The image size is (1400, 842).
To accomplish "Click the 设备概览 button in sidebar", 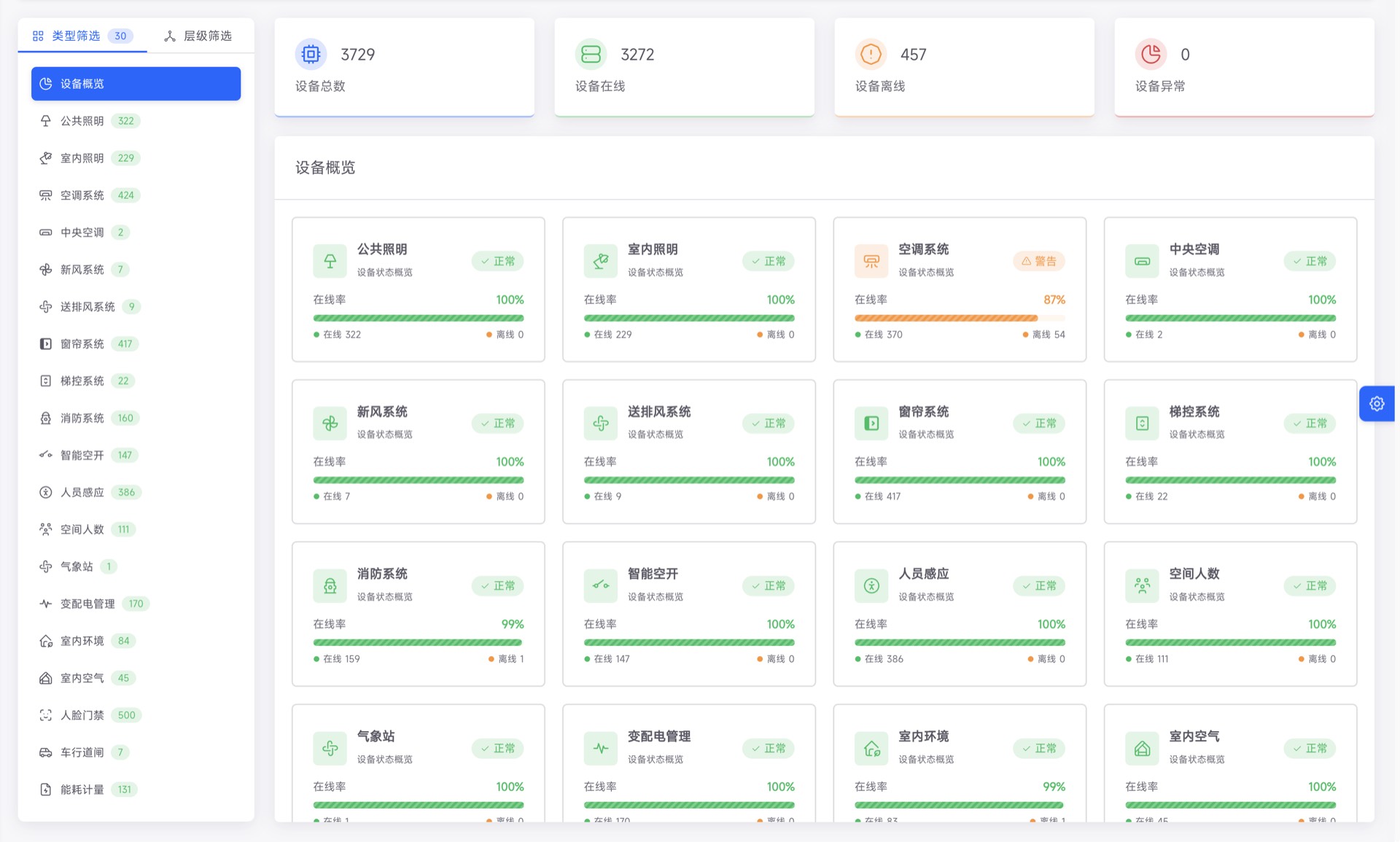I will point(136,83).
